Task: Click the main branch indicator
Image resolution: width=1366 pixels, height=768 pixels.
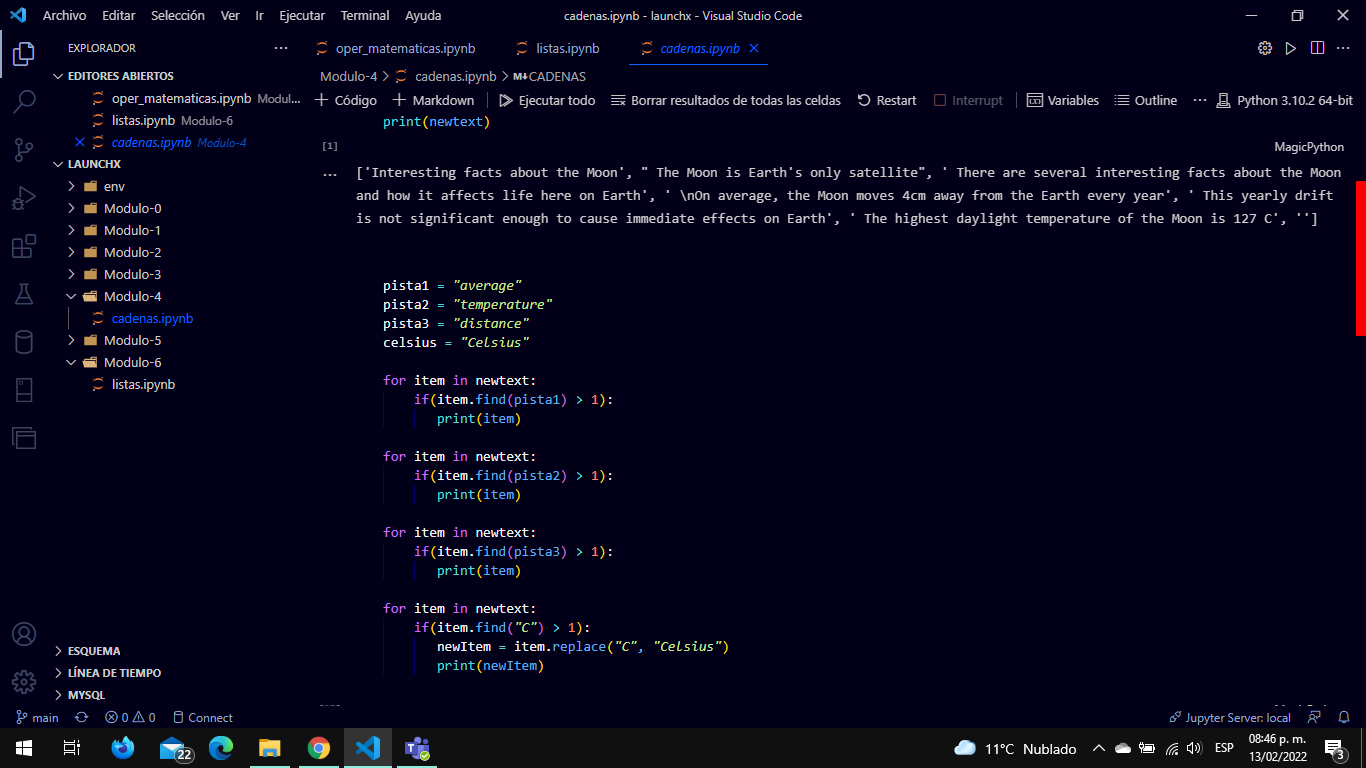Action: click(37, 717)
